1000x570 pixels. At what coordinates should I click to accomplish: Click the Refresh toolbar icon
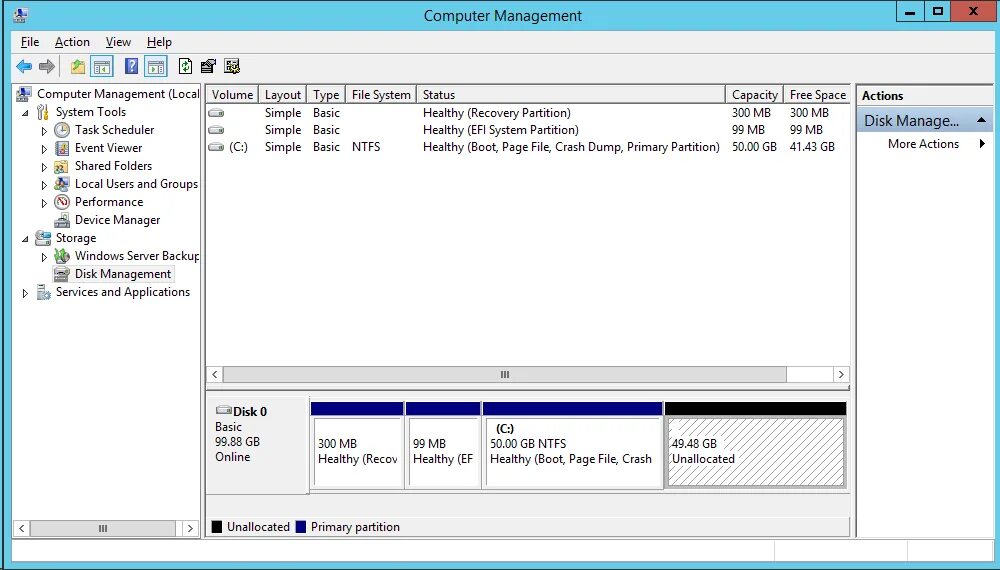click(x=185, y=66)
